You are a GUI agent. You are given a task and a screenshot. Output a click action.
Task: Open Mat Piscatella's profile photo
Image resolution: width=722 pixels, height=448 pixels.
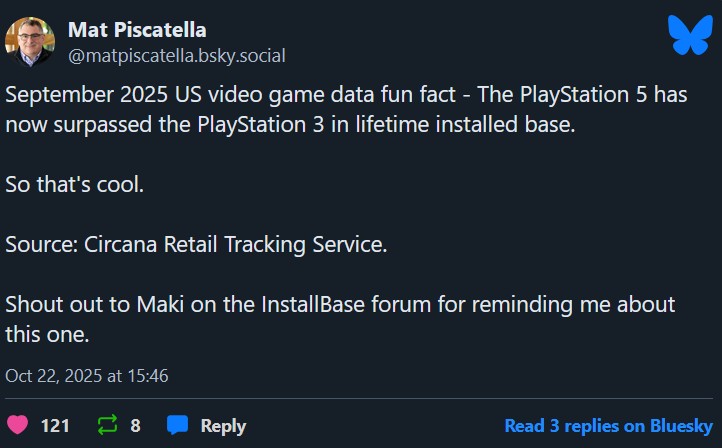(30, 41)
